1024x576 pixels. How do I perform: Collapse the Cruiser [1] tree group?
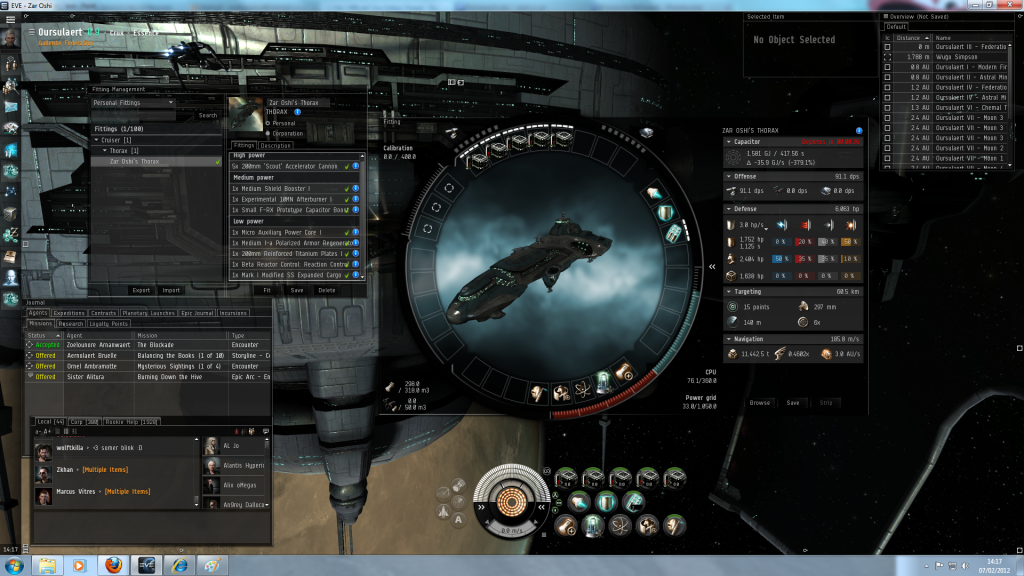click(x=98, y=140)
